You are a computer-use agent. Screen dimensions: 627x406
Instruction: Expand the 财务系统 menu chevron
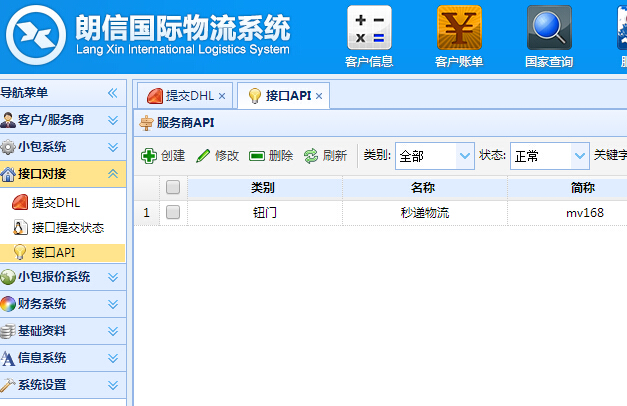coord(113,304)
